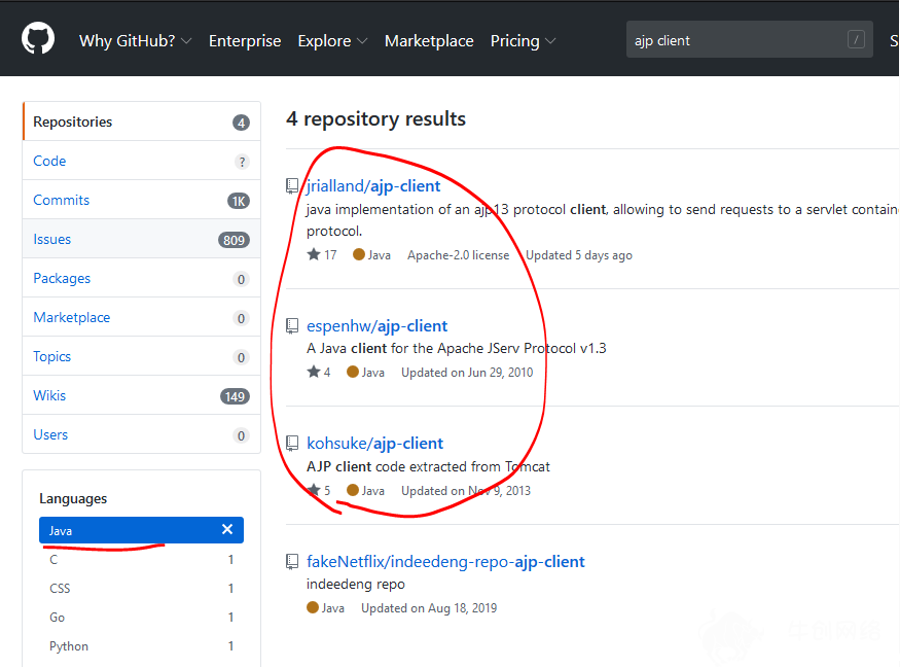Filter results by Go language
The width and height of the screenshot is (900, 667).
click(141, 617)
